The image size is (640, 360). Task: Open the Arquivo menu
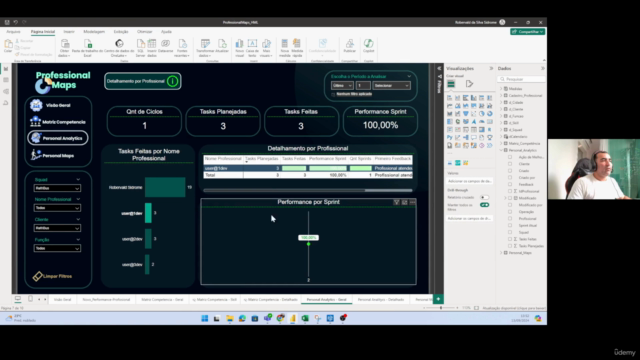[x=13, y=31]
